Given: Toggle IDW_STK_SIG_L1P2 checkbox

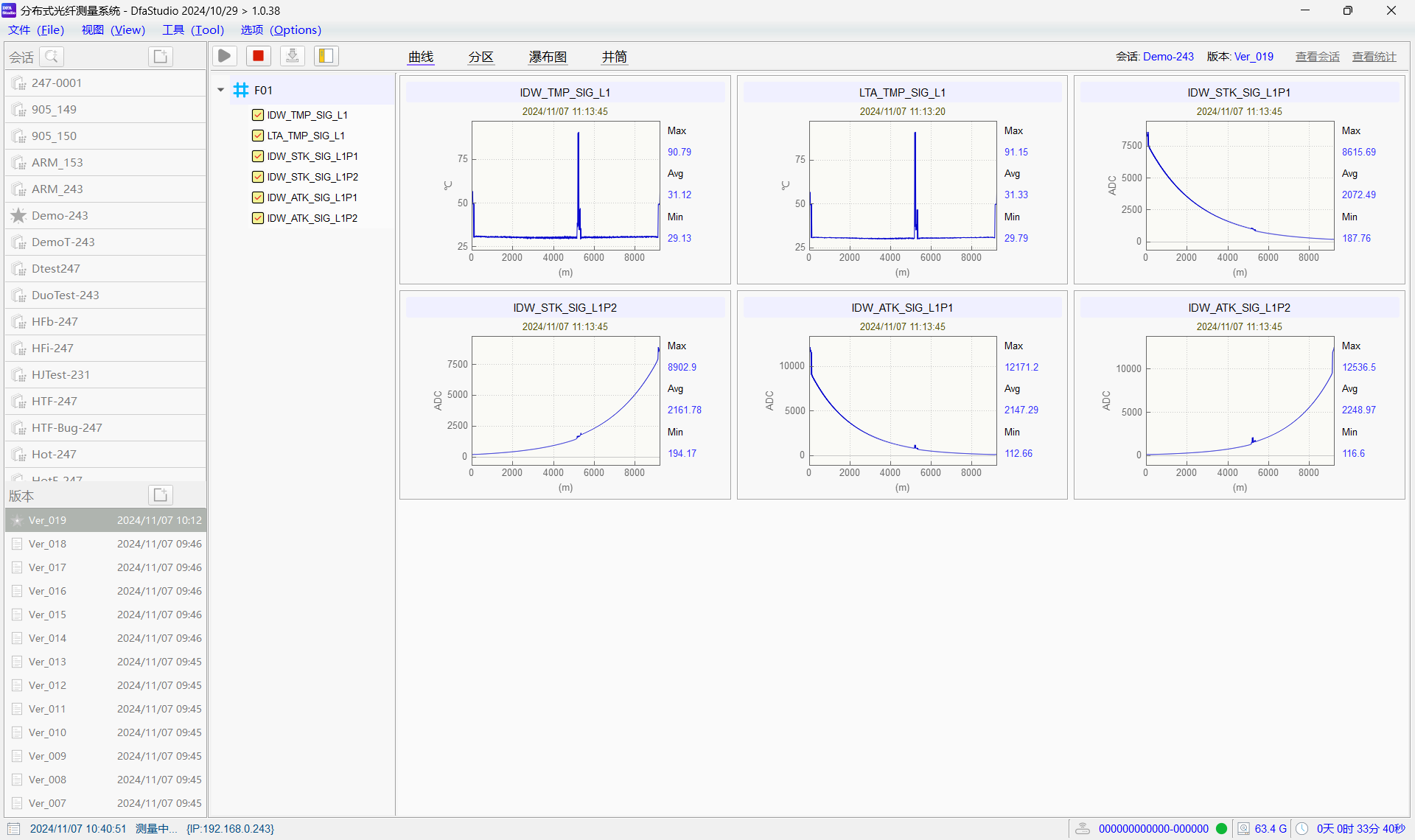Looking at the screenshot, I should 258,177.
